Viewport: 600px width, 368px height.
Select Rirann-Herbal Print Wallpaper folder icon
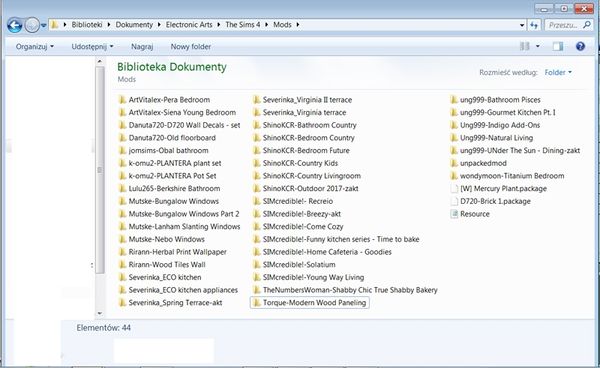[122, 252]
